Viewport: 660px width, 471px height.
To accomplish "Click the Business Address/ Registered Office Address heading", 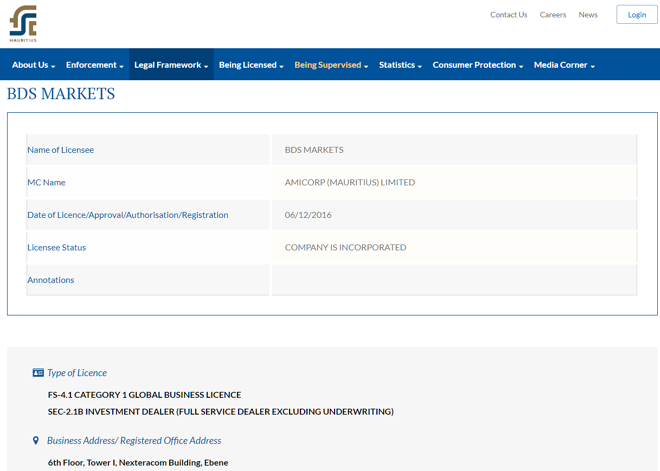I will pyautogui.click(x=134, y=441).
